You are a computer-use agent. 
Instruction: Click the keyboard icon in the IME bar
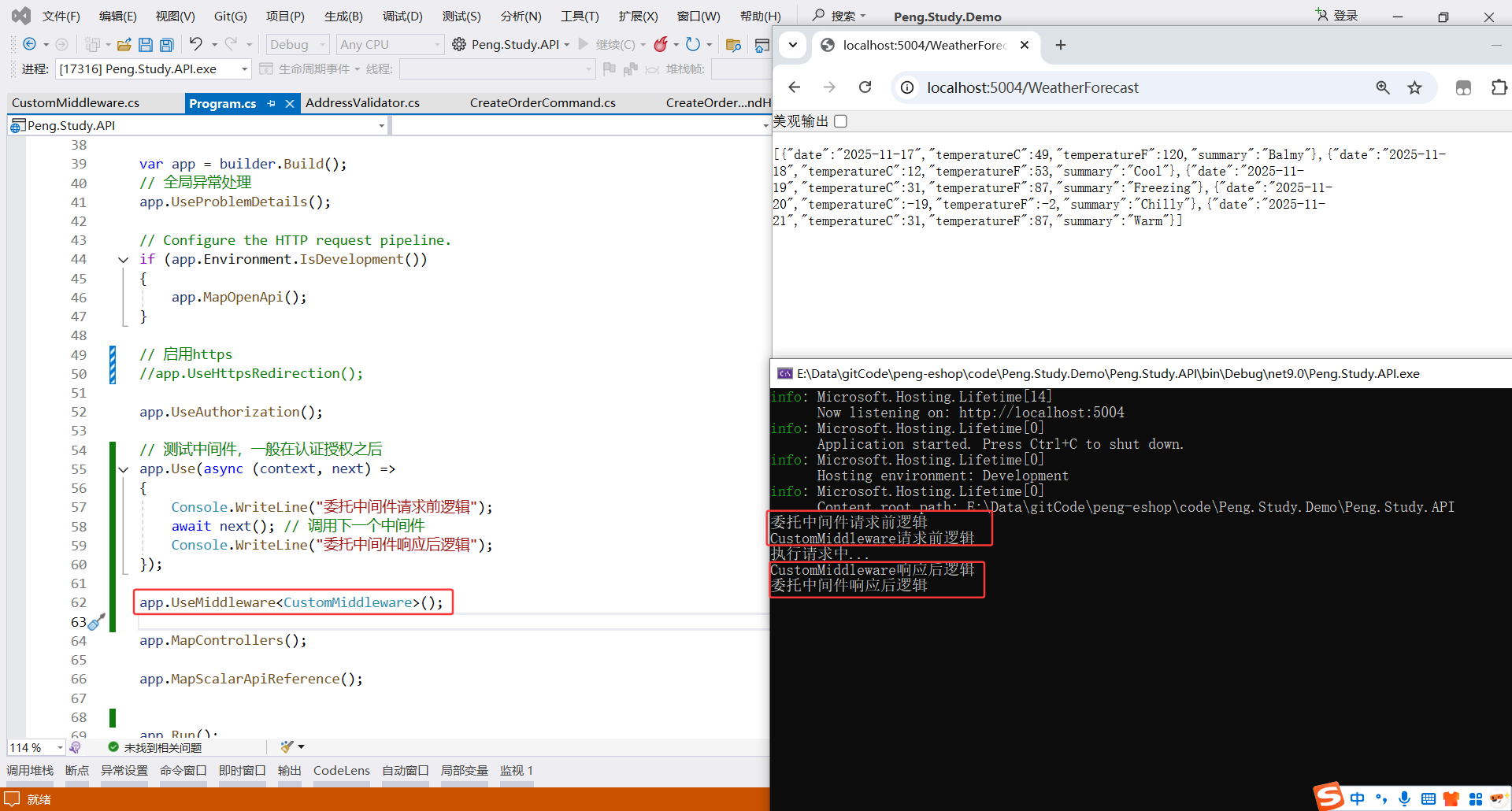click(x=1428, y=799)
